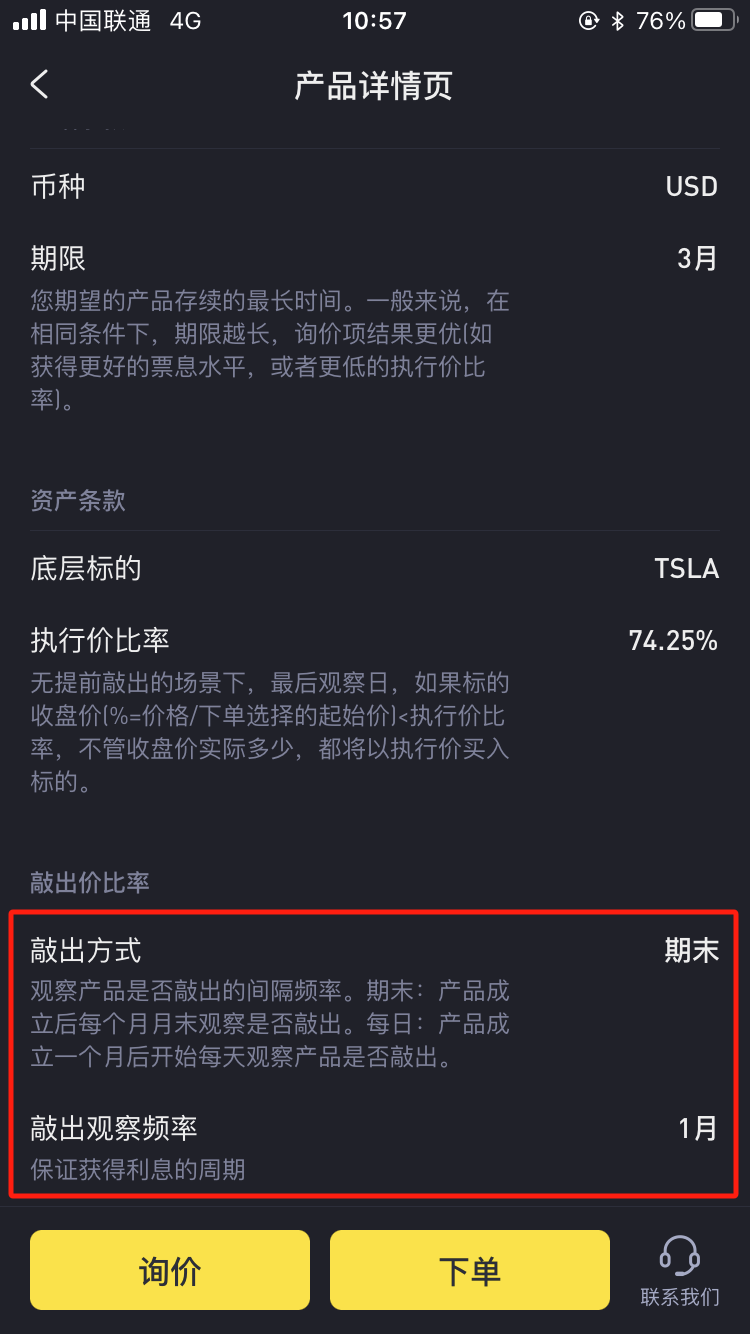The width and height of the screenshot is (750, 1334).
Task: Tap the 币种 USD value
Action: click(692, 187)
